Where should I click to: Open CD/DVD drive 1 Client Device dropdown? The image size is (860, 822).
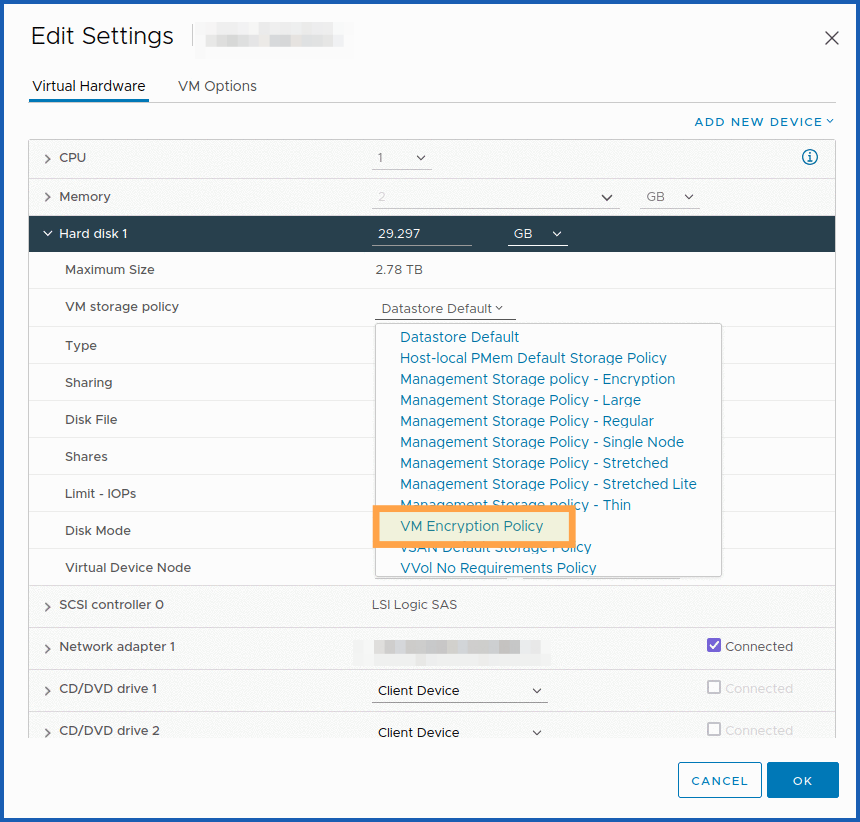coord(459,691)
